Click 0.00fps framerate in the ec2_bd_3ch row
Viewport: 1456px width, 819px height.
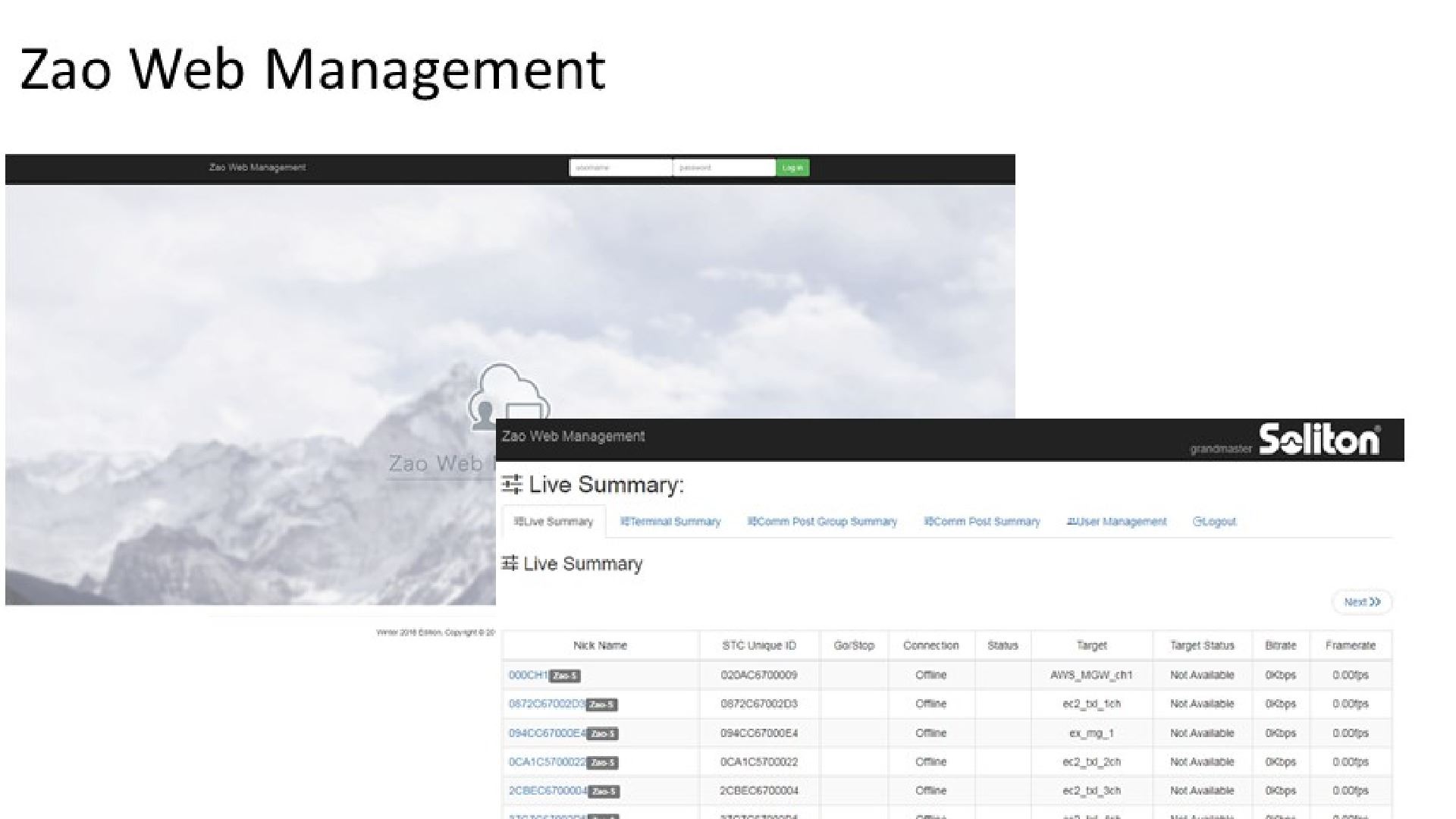[1351, 790]
